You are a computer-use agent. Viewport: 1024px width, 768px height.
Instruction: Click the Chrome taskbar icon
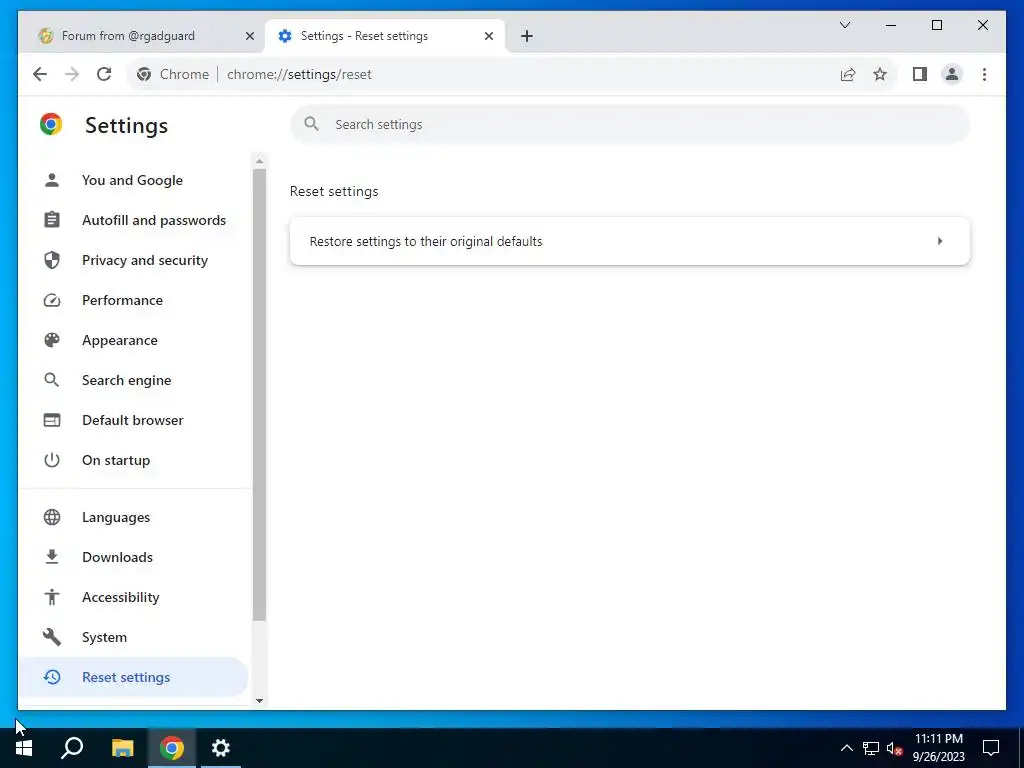point(172,748)
